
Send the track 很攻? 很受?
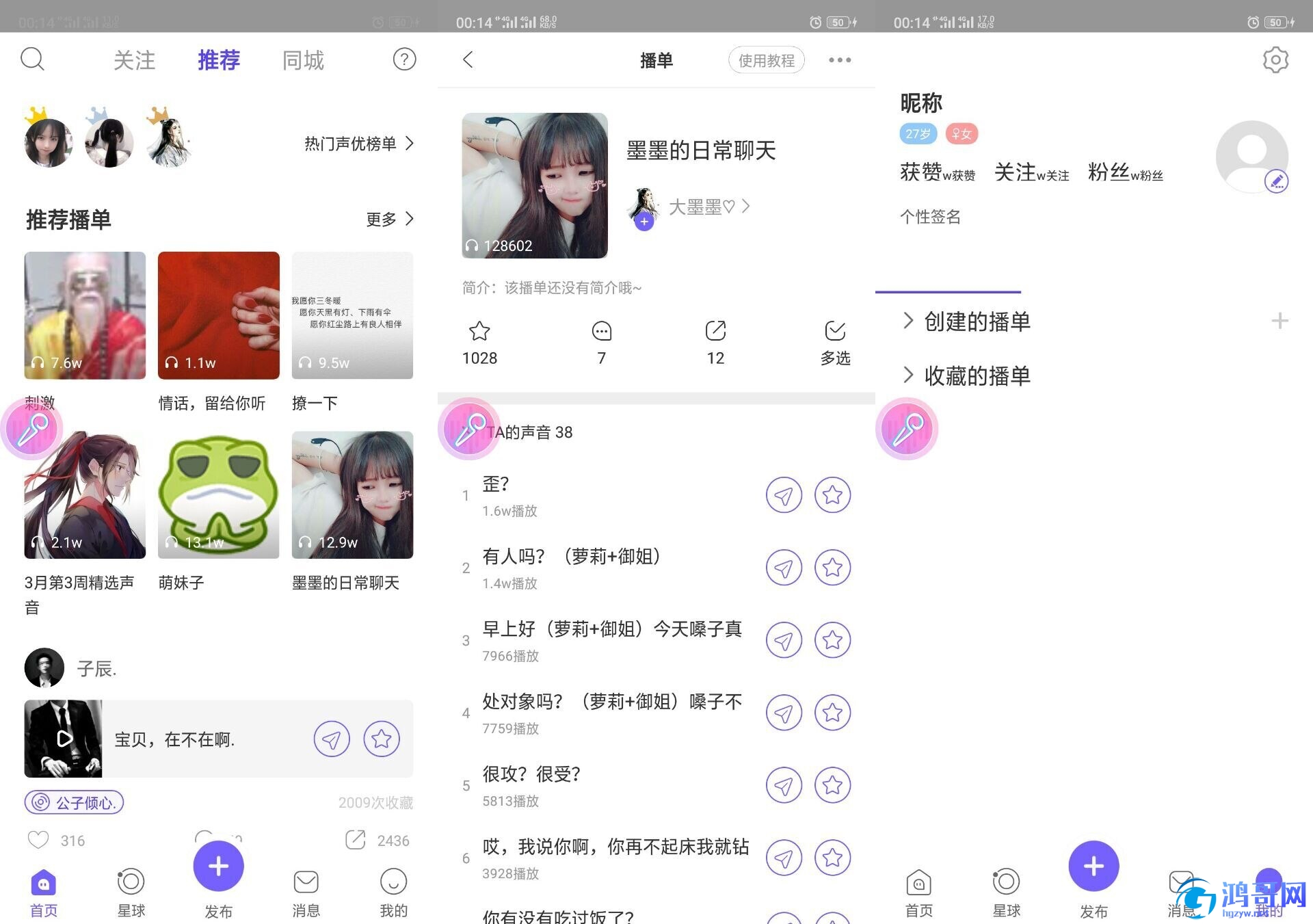tap(784, 784)
